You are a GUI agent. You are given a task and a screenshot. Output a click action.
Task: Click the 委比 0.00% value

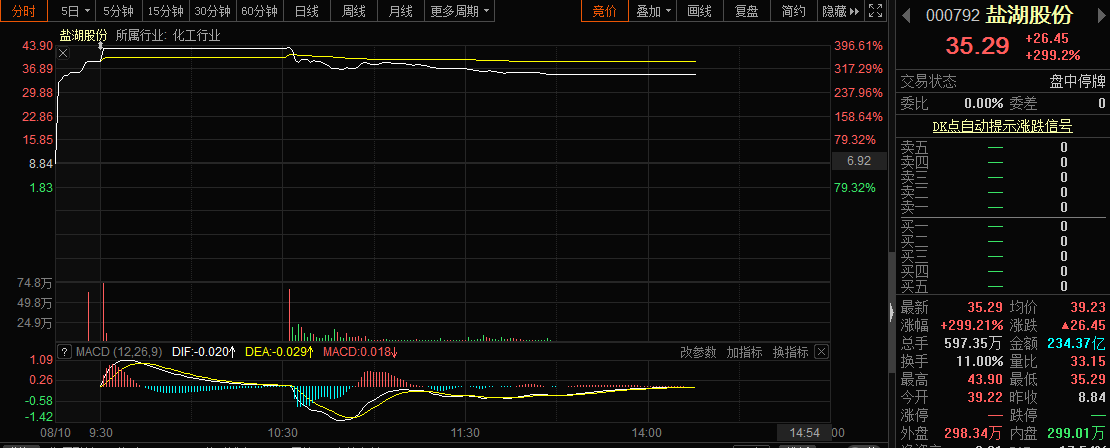[x=983, y=104]
